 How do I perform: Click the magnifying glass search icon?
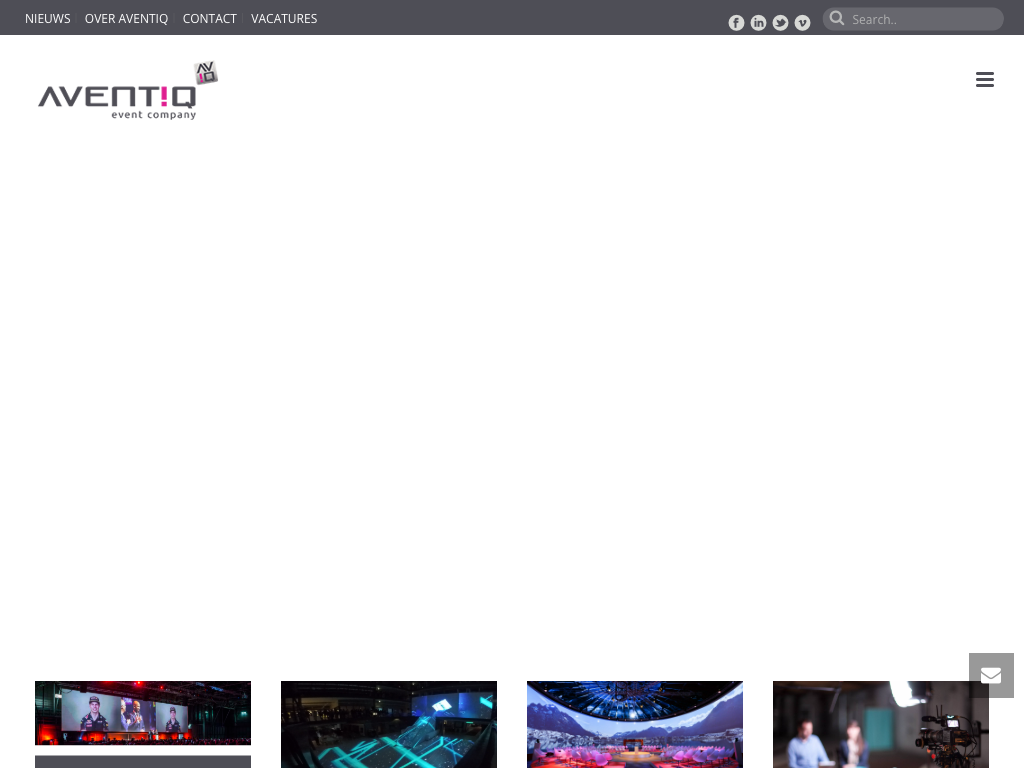click(837, 18)
